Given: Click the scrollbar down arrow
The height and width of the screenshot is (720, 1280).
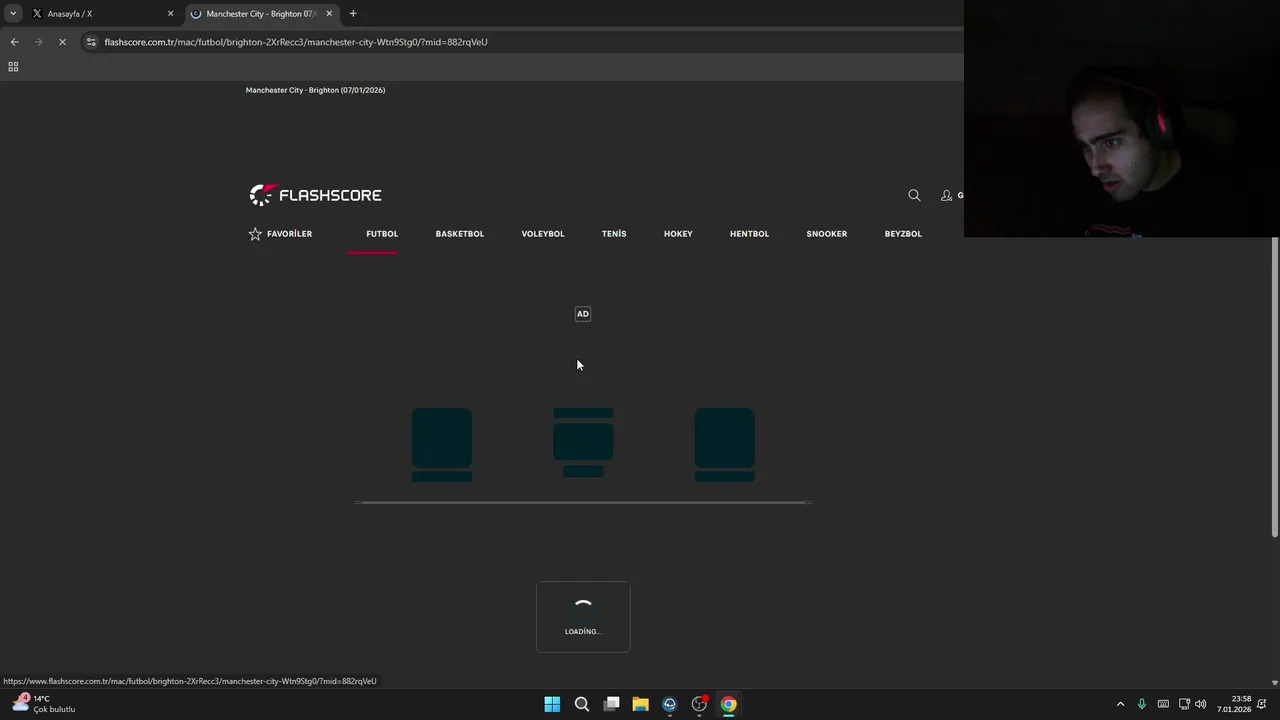Looking at the screenshot, I should pos(1274,683).
